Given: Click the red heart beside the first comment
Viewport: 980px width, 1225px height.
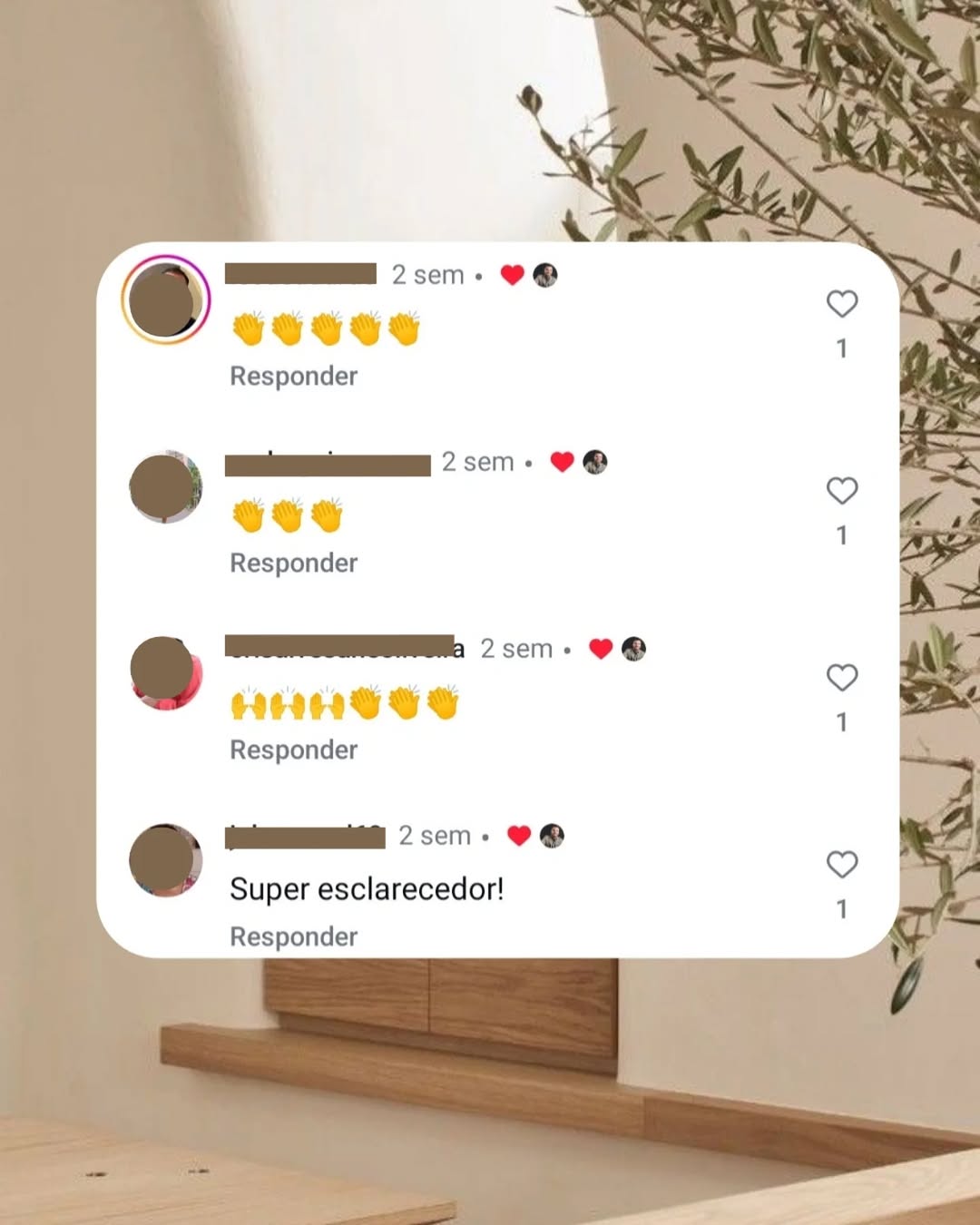Looking at the screenshot, I should 513,275.
